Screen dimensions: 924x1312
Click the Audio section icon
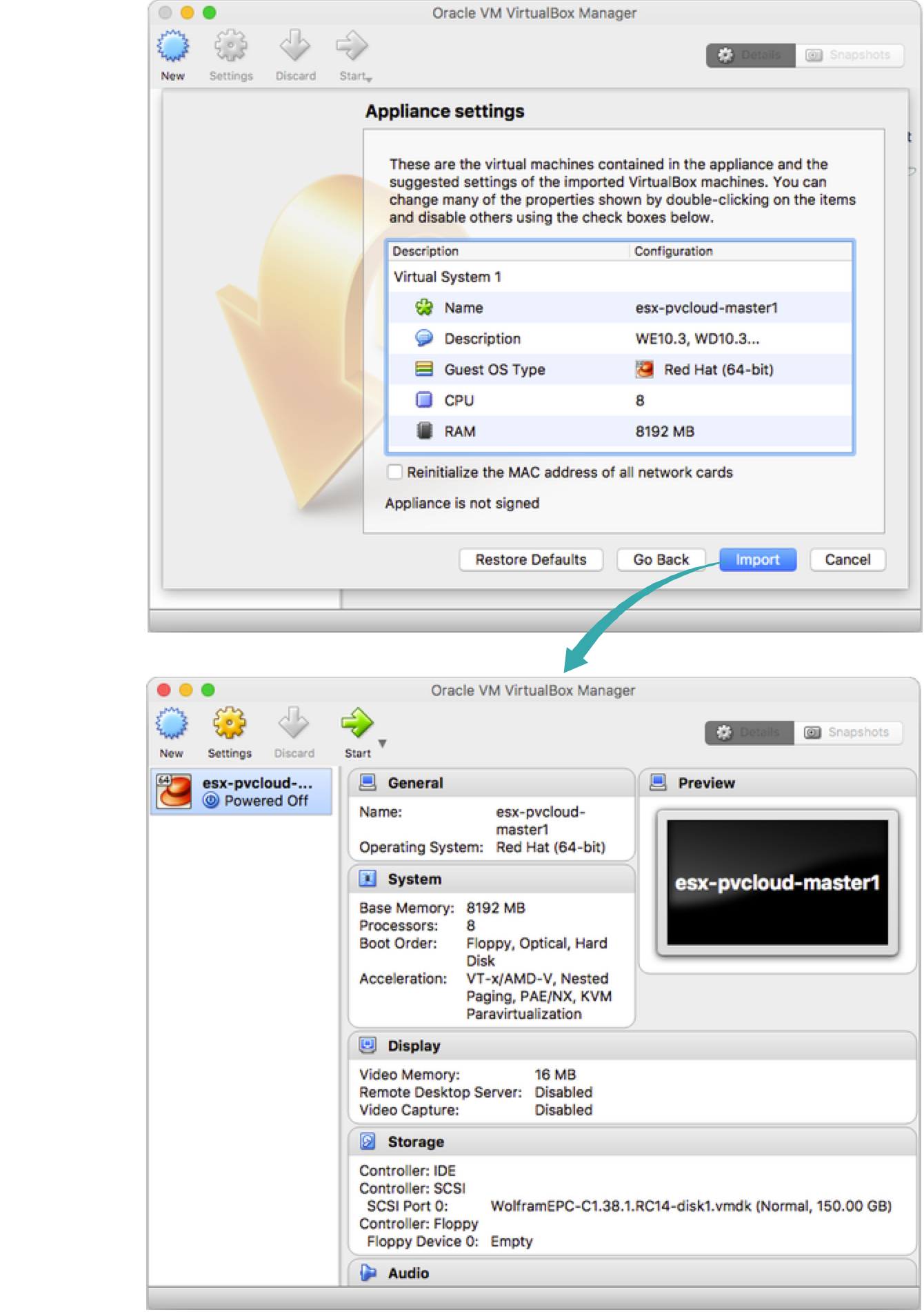click(x=368, y=1273)
